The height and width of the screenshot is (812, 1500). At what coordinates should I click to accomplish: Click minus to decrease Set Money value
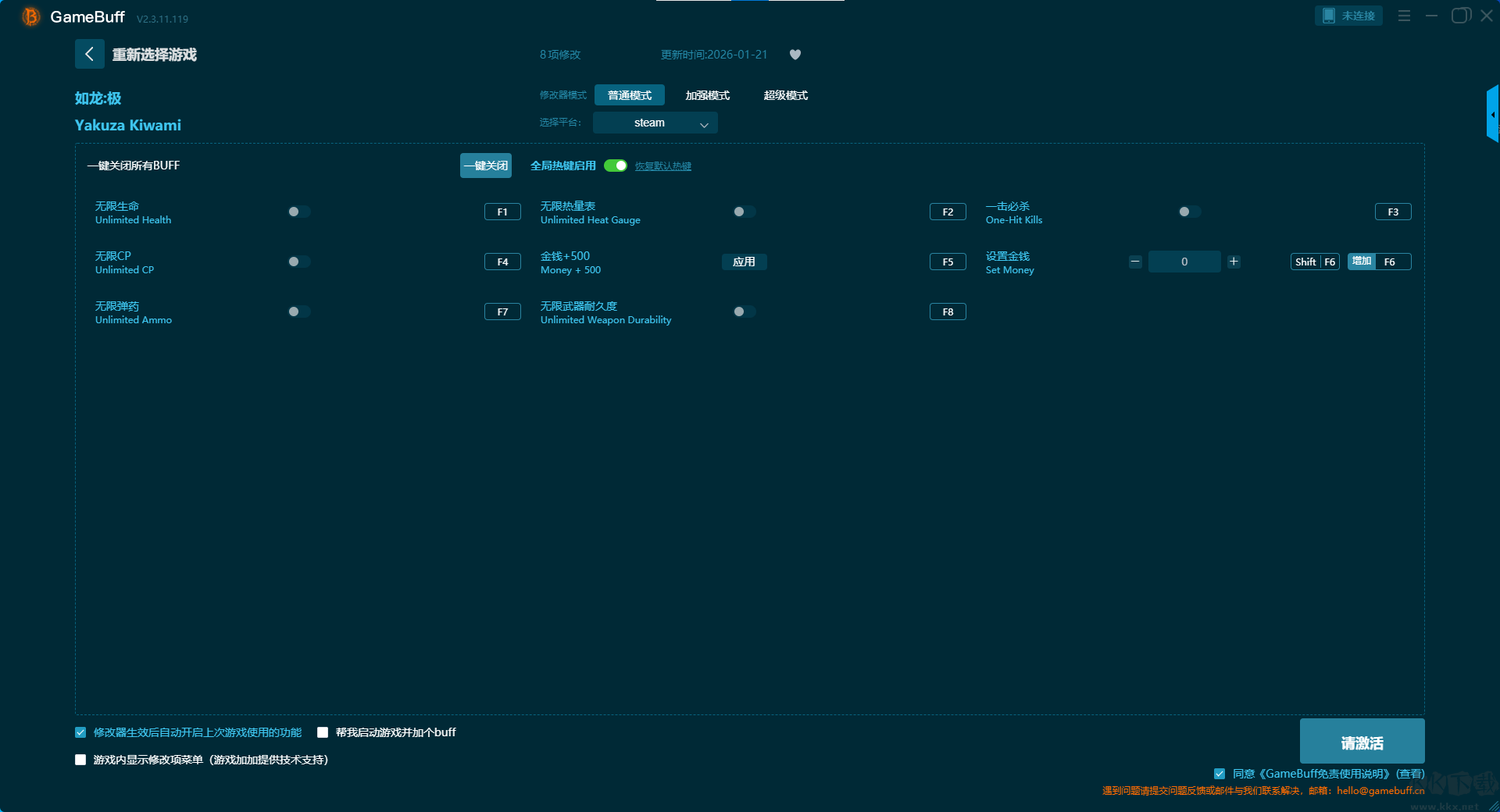point(1135,262)
